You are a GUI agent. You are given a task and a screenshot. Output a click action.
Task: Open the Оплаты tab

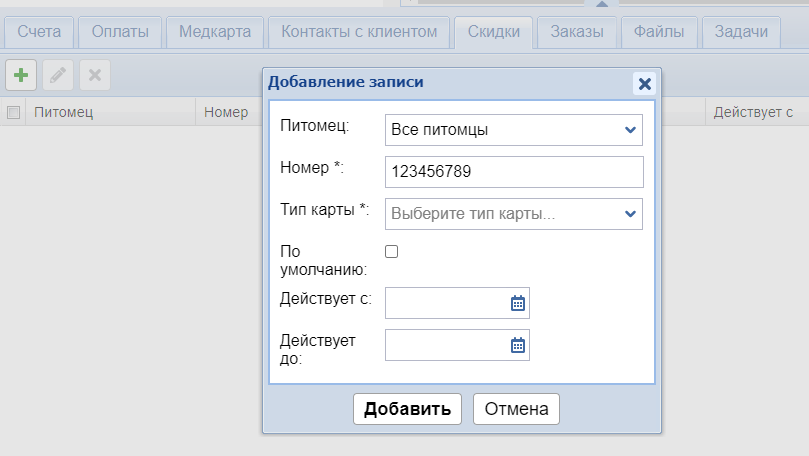click(120, 32)
